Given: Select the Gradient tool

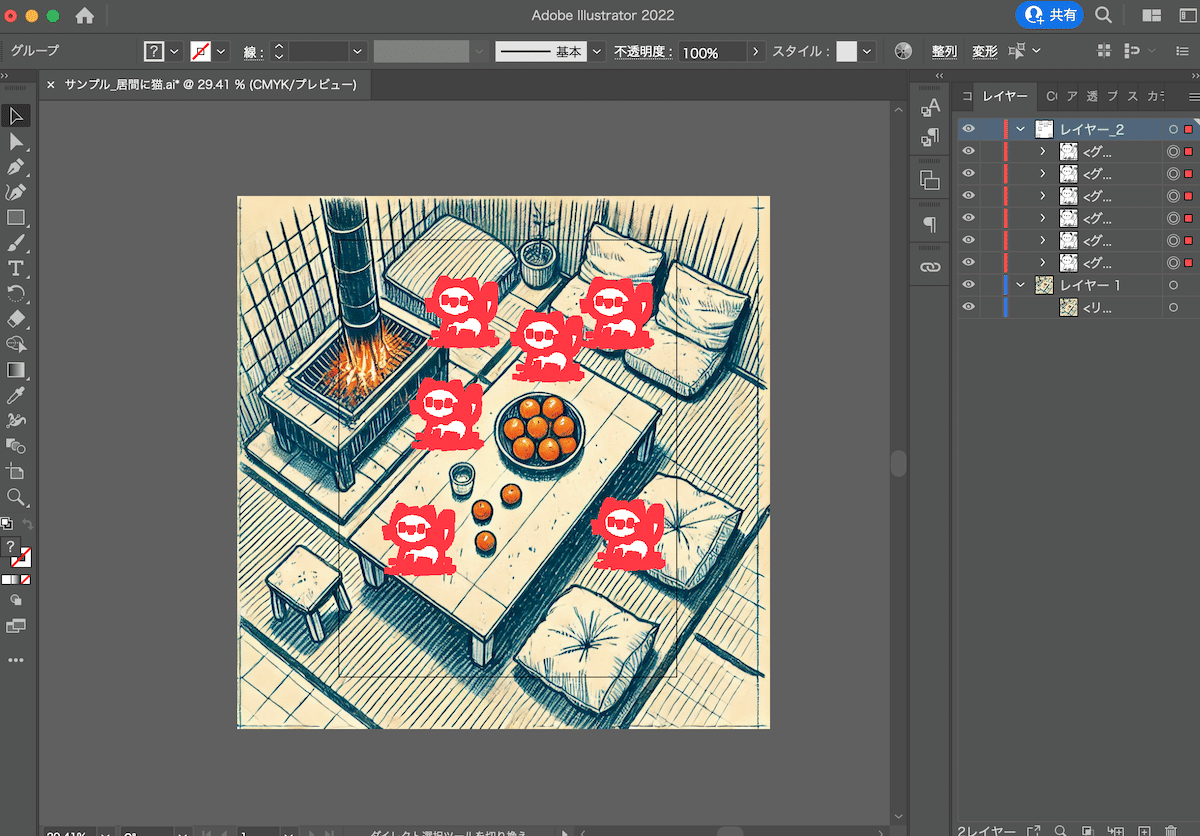Looking at the screenshot, I should click(x=16, y=370).
